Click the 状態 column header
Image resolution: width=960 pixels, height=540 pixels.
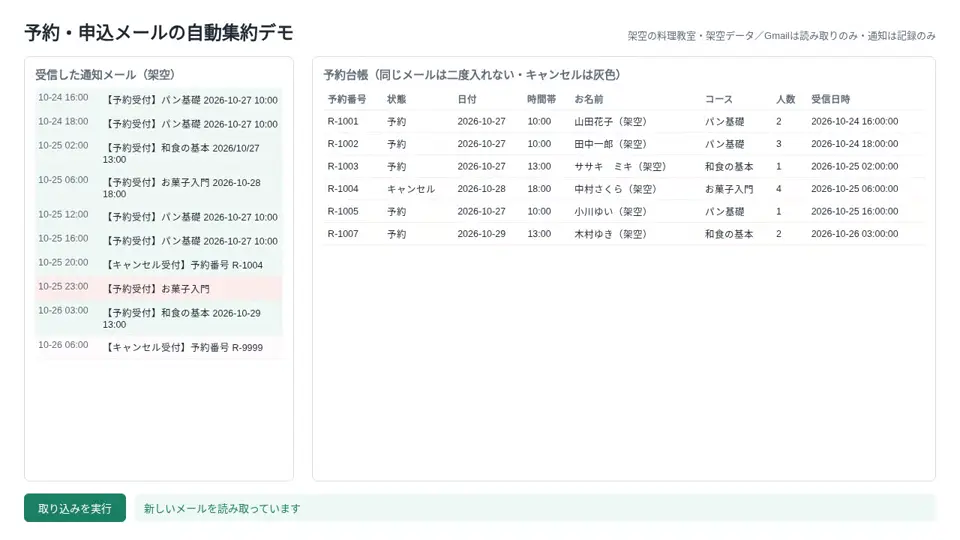coord(396,99)
